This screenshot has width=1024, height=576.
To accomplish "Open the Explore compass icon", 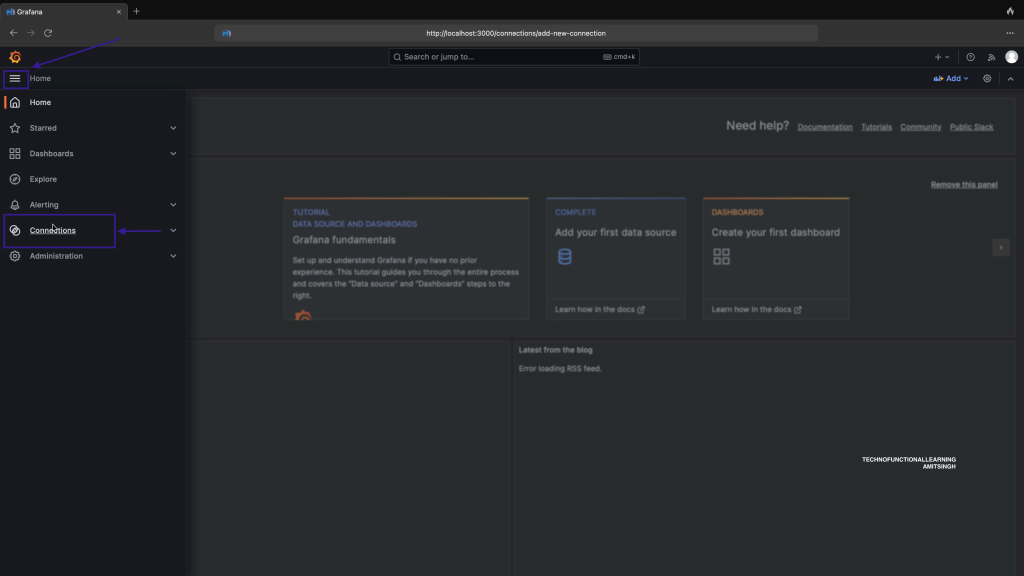I will point(15,179).
